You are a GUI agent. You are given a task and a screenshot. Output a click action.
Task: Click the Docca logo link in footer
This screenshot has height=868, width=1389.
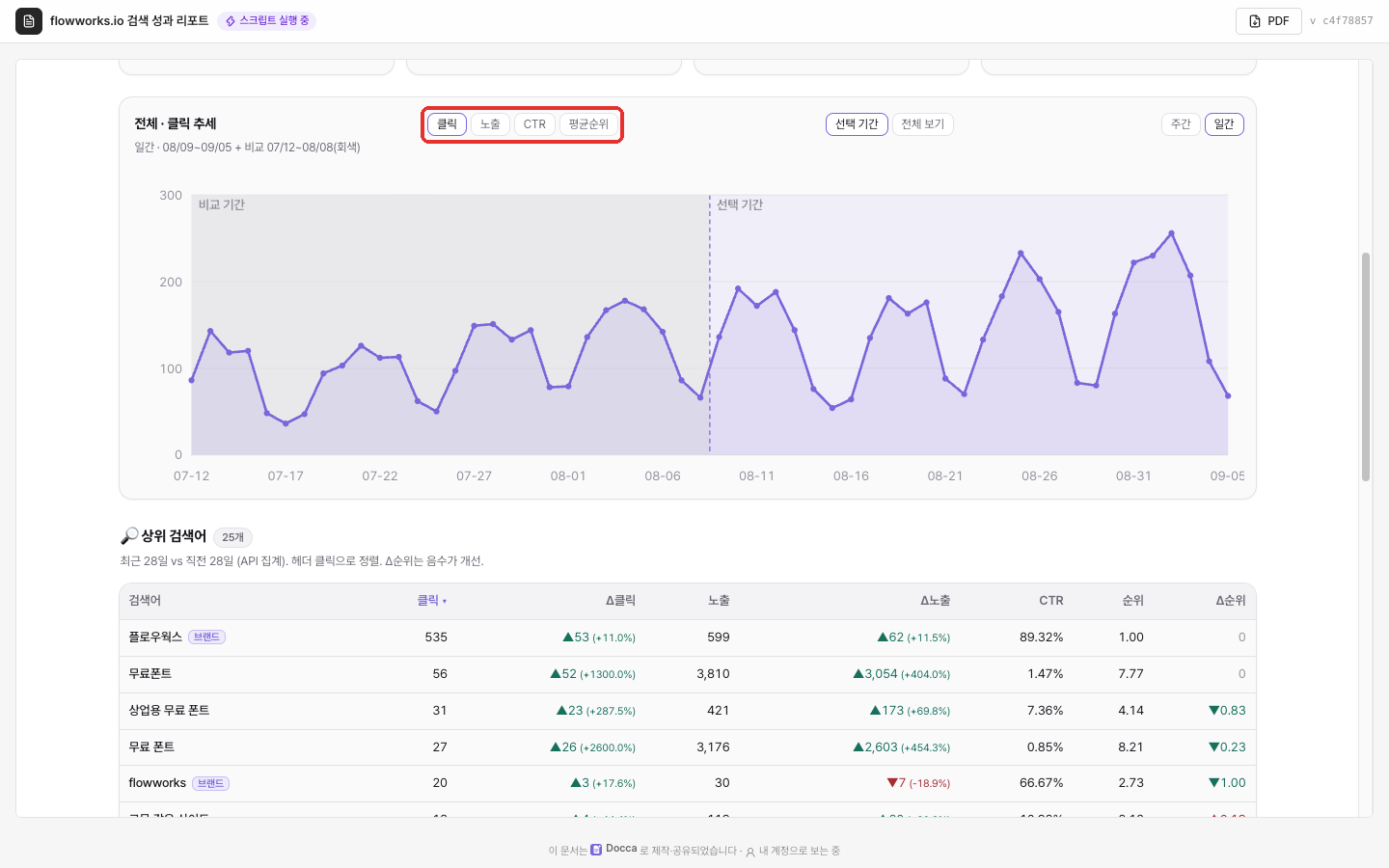pos(613,850)
